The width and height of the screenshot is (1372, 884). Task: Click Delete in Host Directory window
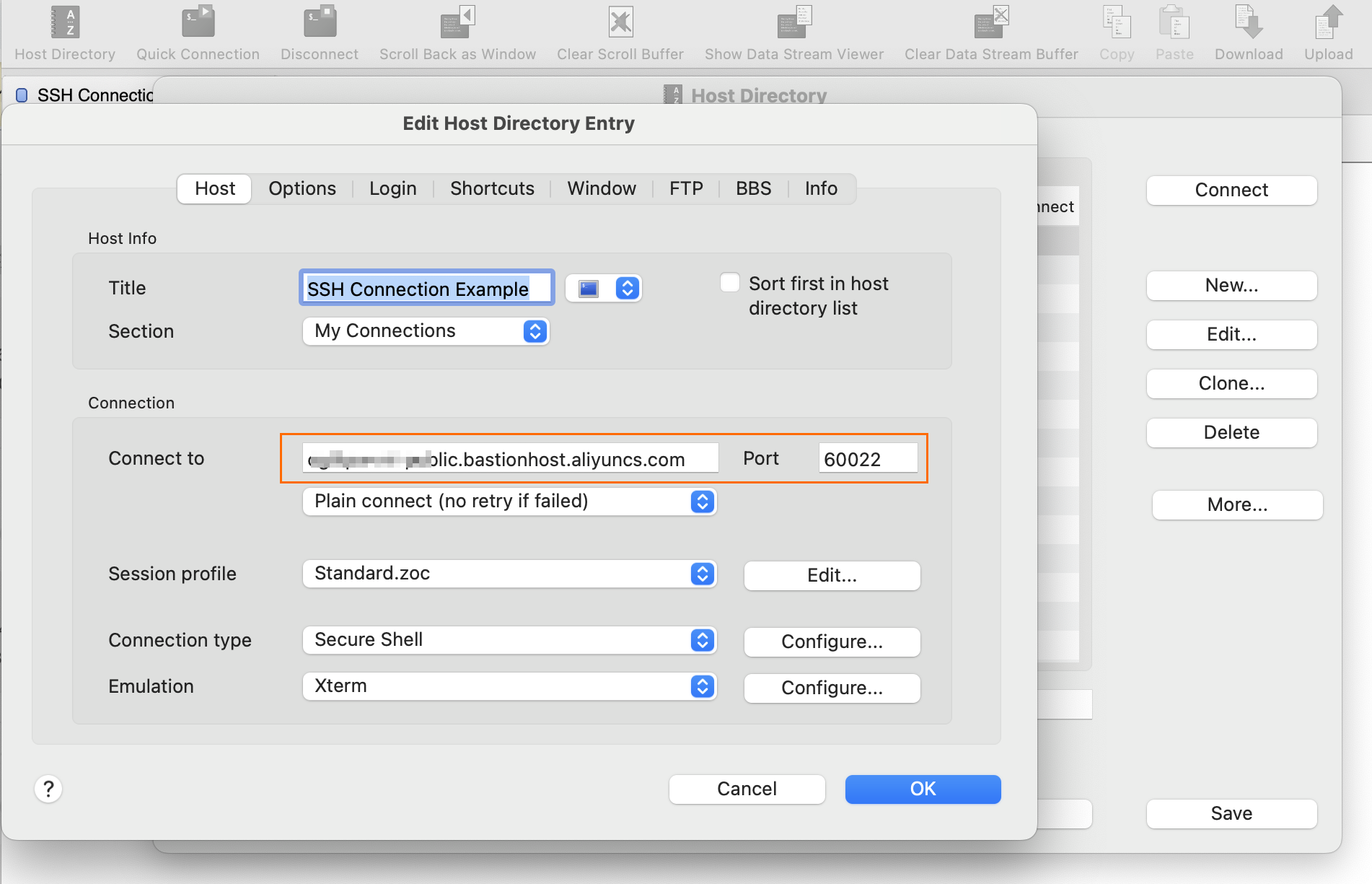1232,433
